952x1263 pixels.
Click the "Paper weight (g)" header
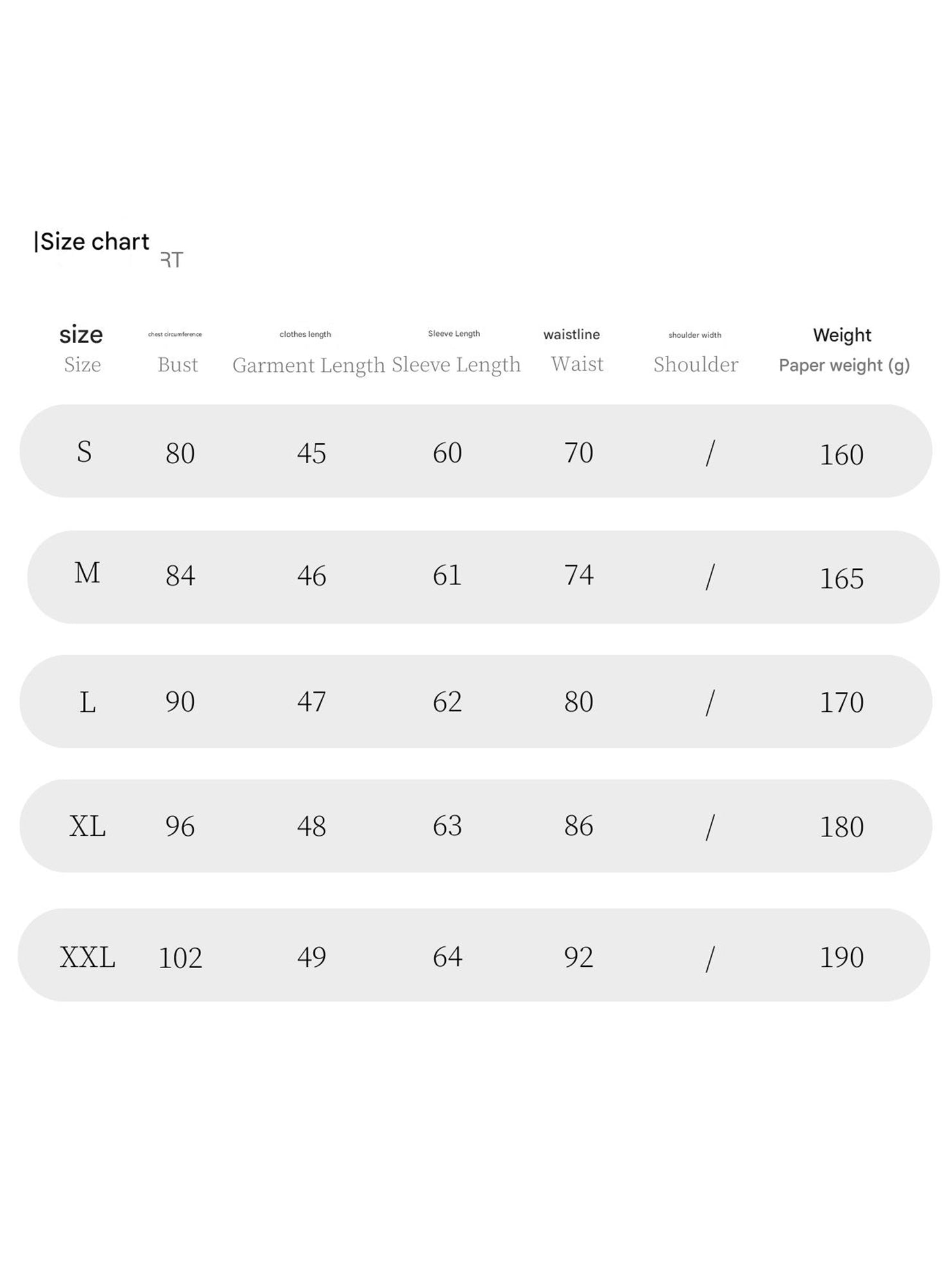(844, 365)
